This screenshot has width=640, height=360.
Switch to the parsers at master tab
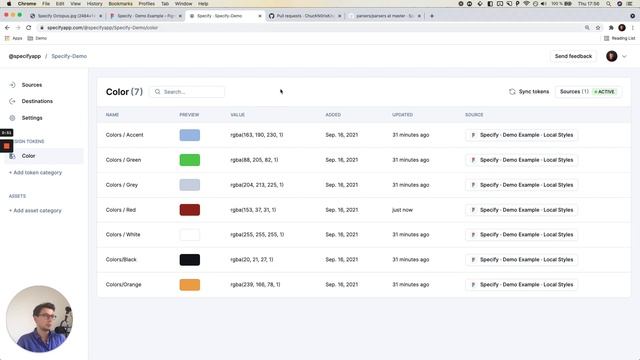tap(384, 16)
